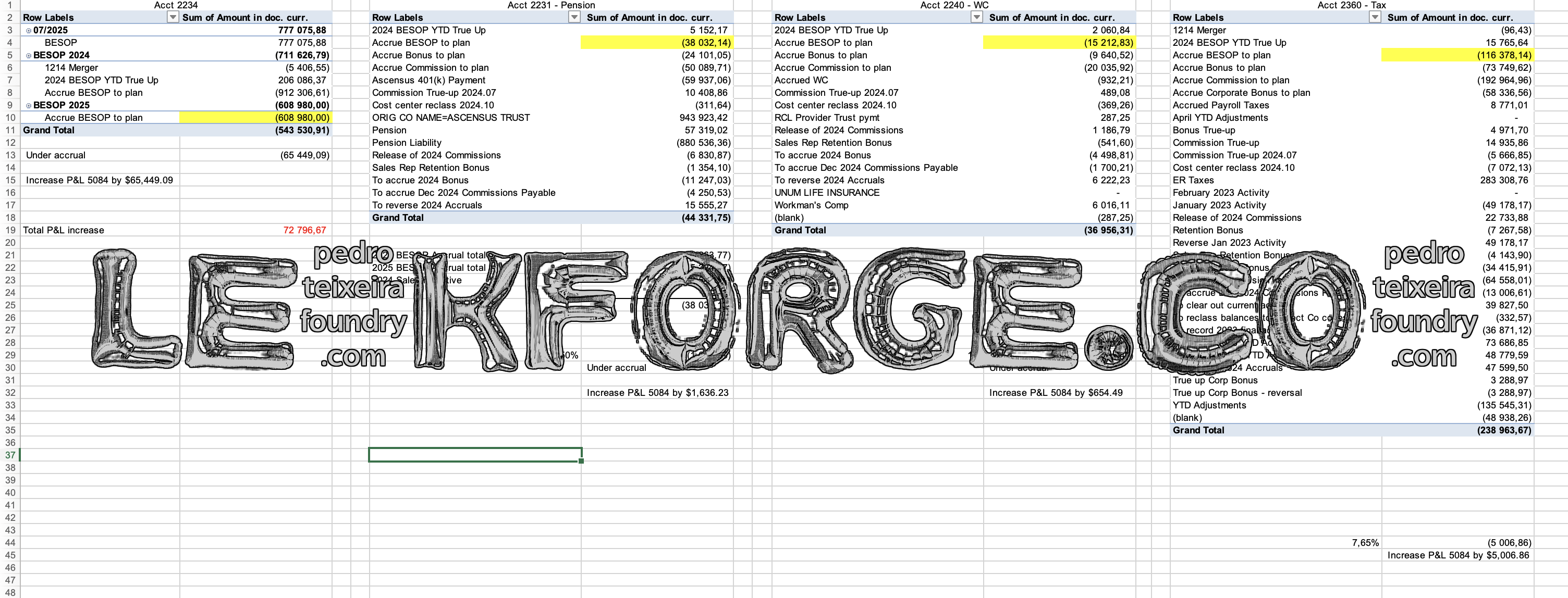This screenshot has width=1568, height=598.
Task: Select yellow highlighted (38 032,14) cell
Action: point(656,43)
